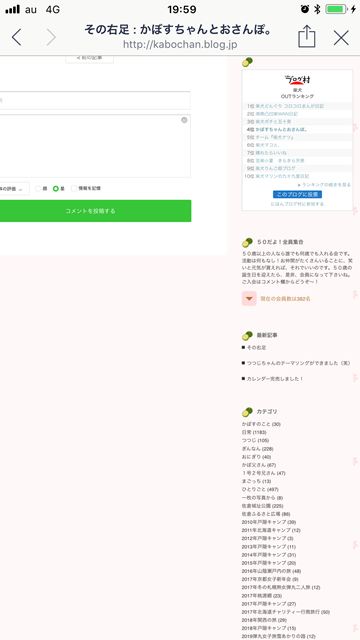Open category おにぎり (40)
The width and height of the screenshot is (360, 640).
[x=256, y=457]
